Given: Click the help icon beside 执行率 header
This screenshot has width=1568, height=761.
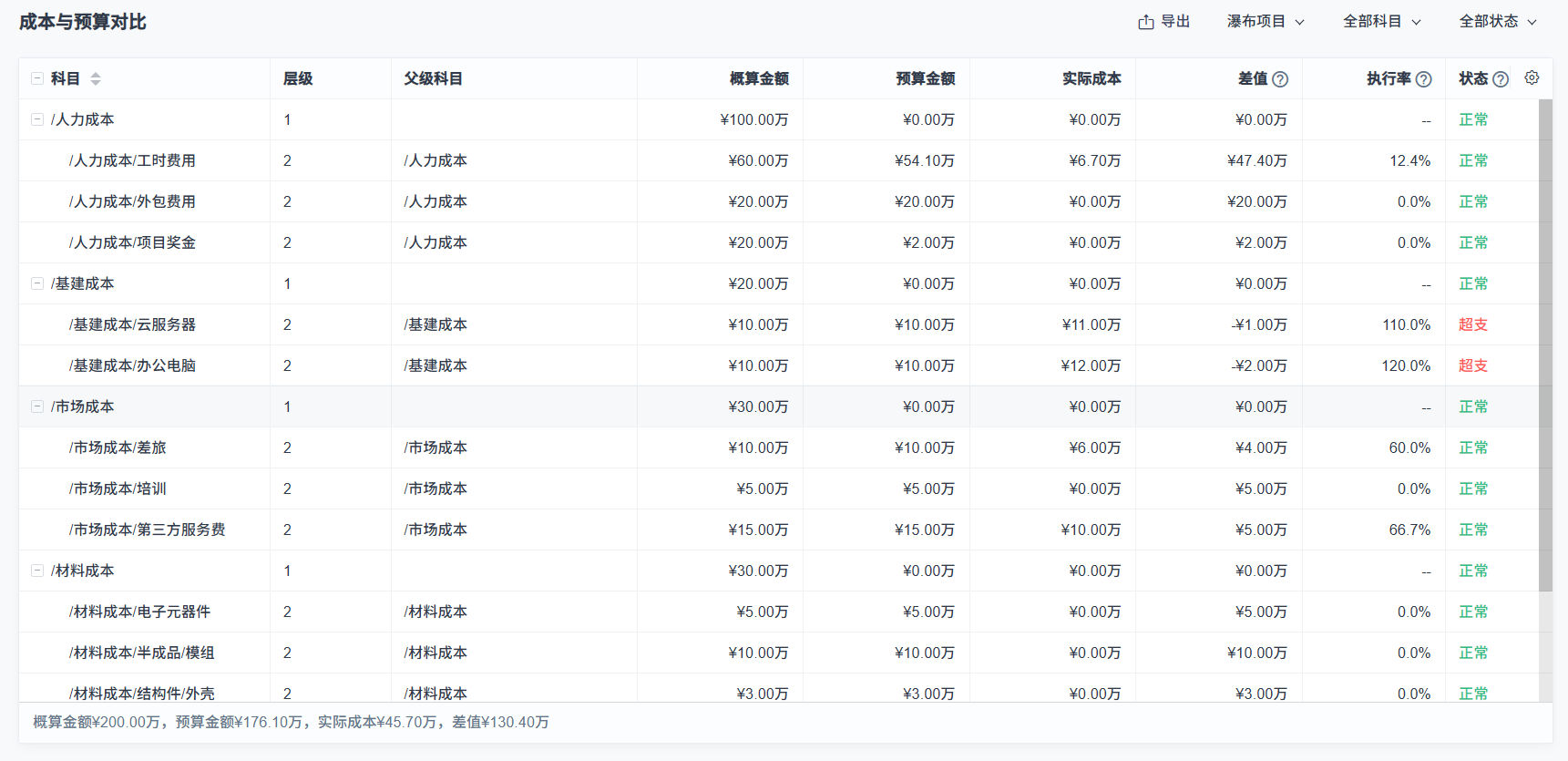Looking at the screenshot, I should 1424,79.
